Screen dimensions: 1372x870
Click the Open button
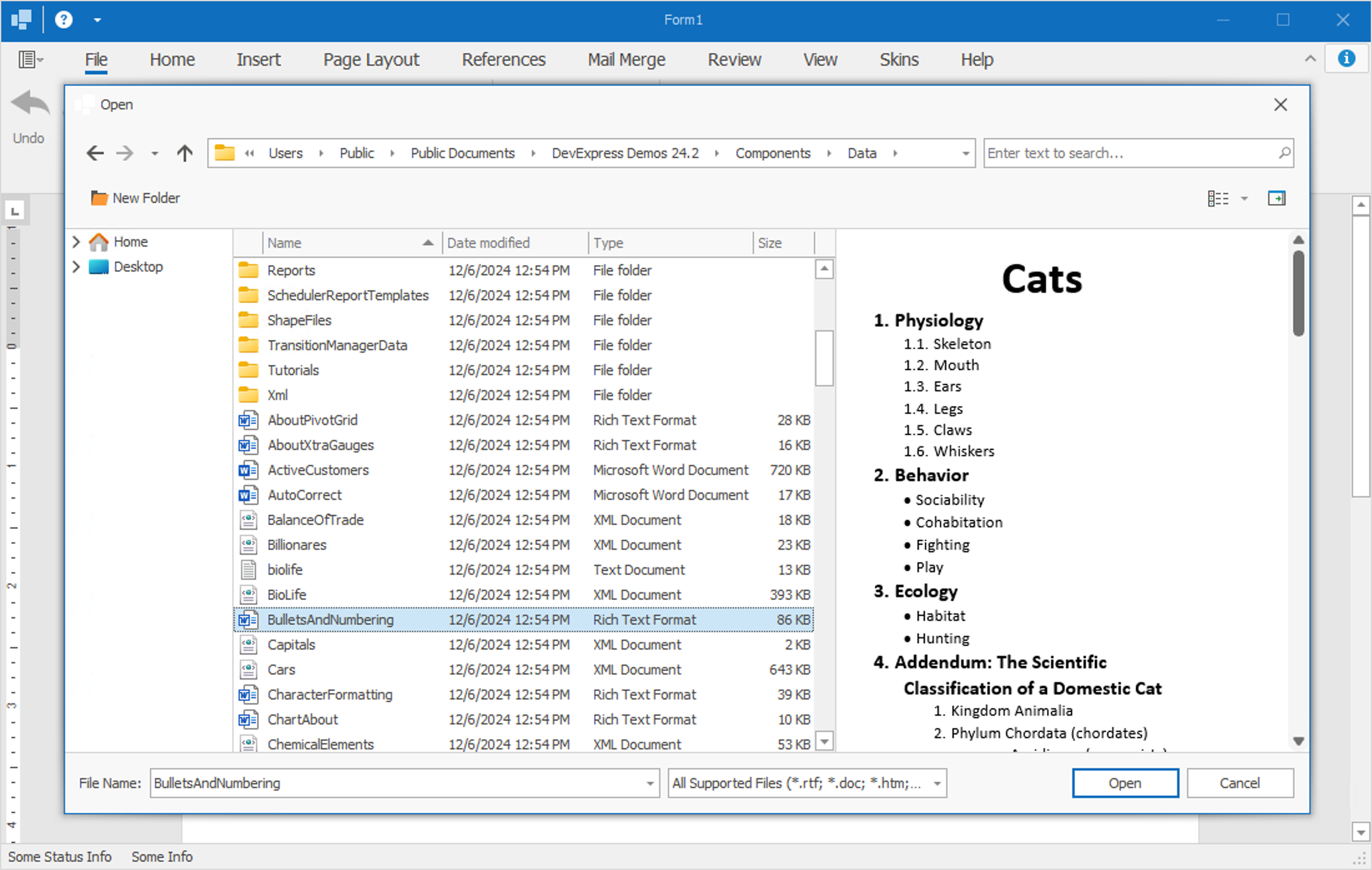[x=1125, y=783]
